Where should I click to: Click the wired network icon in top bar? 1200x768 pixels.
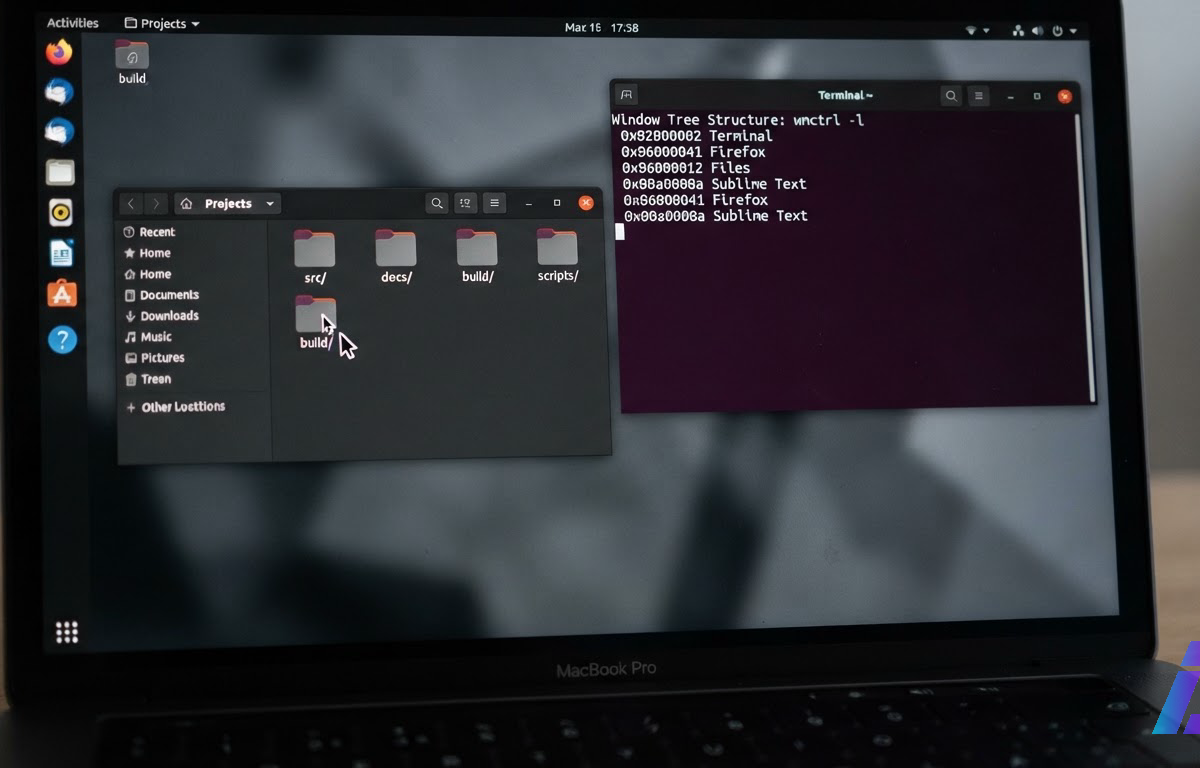click(x=1019, y=31)
